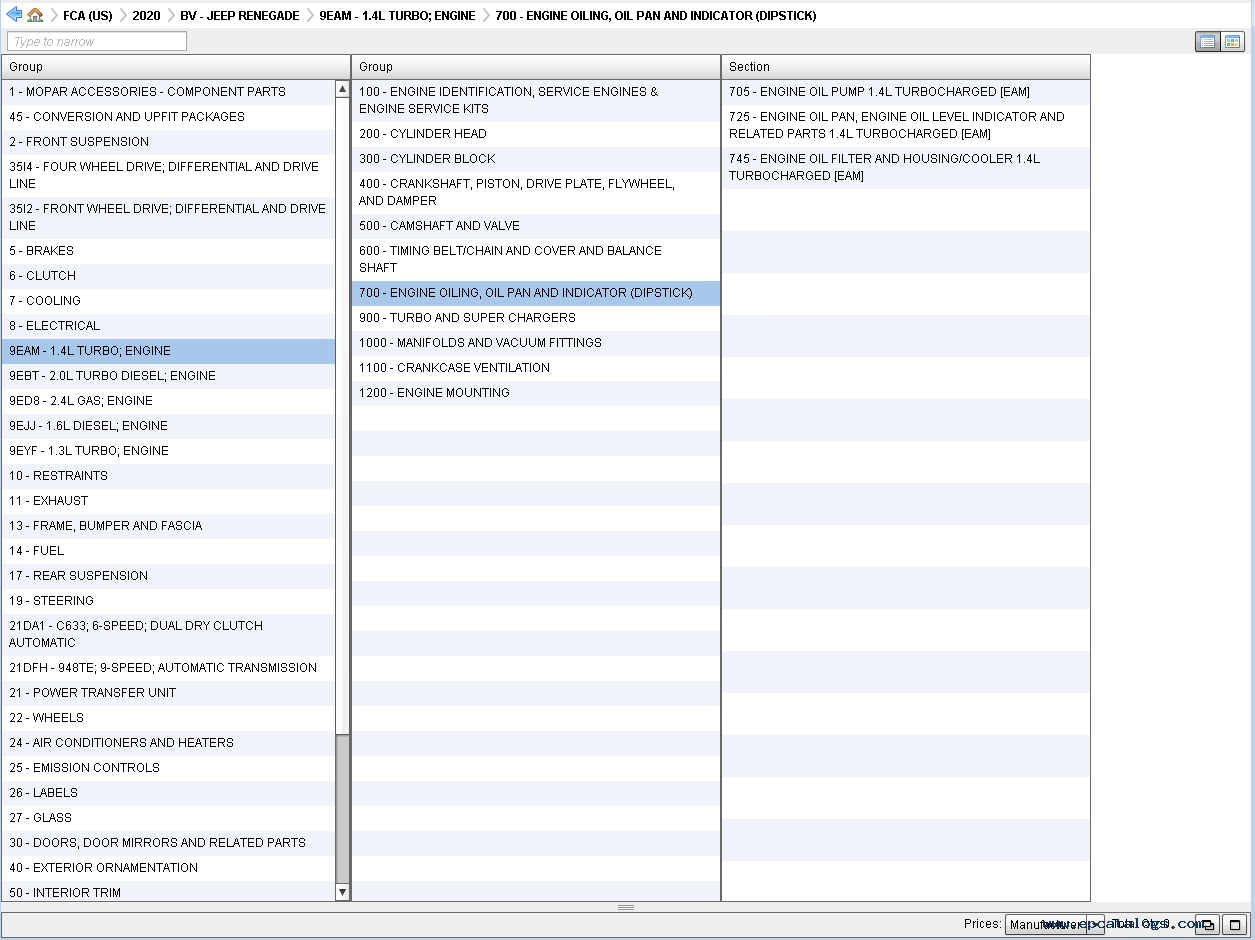Select 7 - COOLING group
1255x940 pixels.
click(x=168, y=301)
